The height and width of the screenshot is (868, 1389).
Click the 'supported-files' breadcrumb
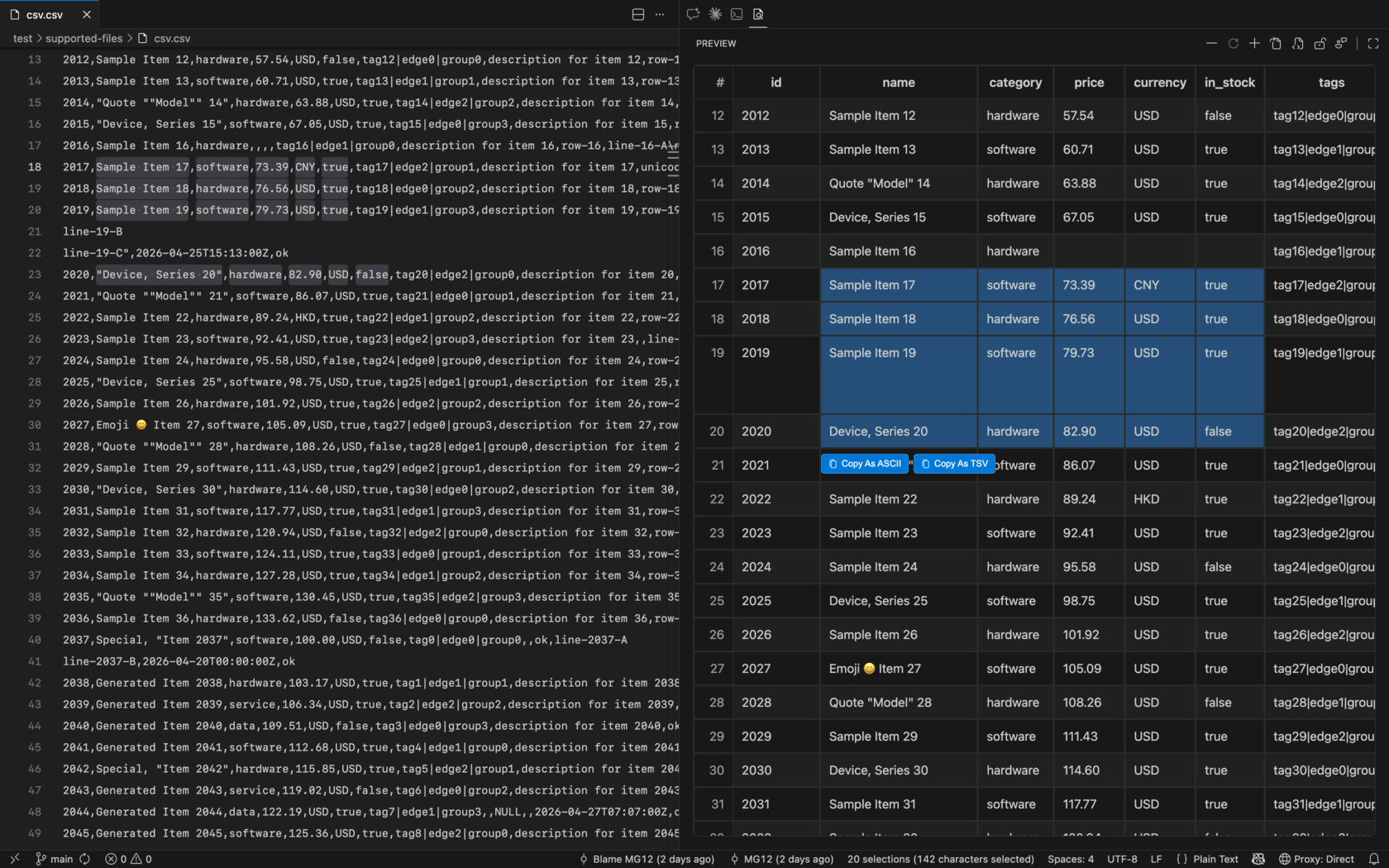click(x=84, y=38)
